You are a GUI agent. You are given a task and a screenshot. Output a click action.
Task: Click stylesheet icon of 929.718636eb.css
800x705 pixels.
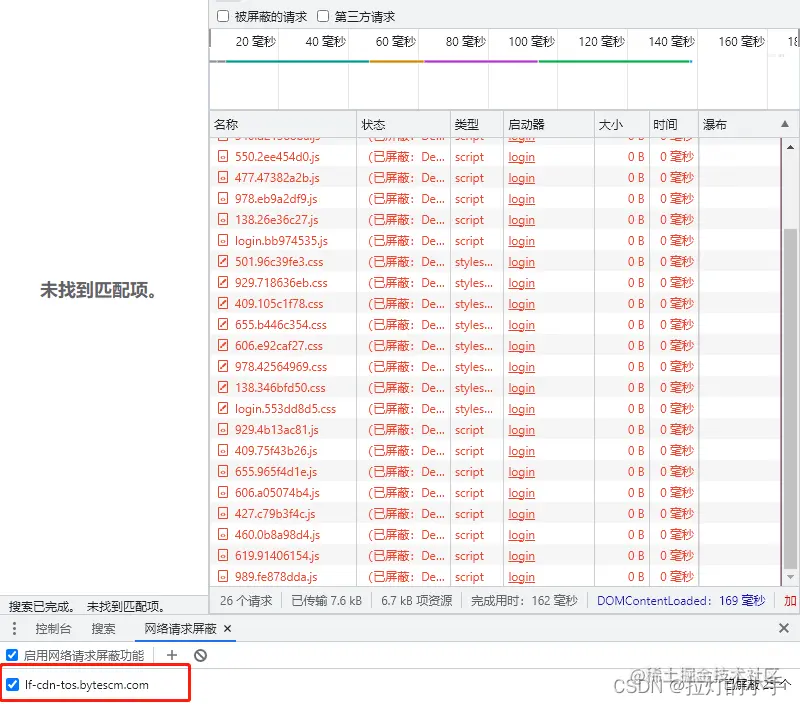pyautogui.click(x=223, y=283)
